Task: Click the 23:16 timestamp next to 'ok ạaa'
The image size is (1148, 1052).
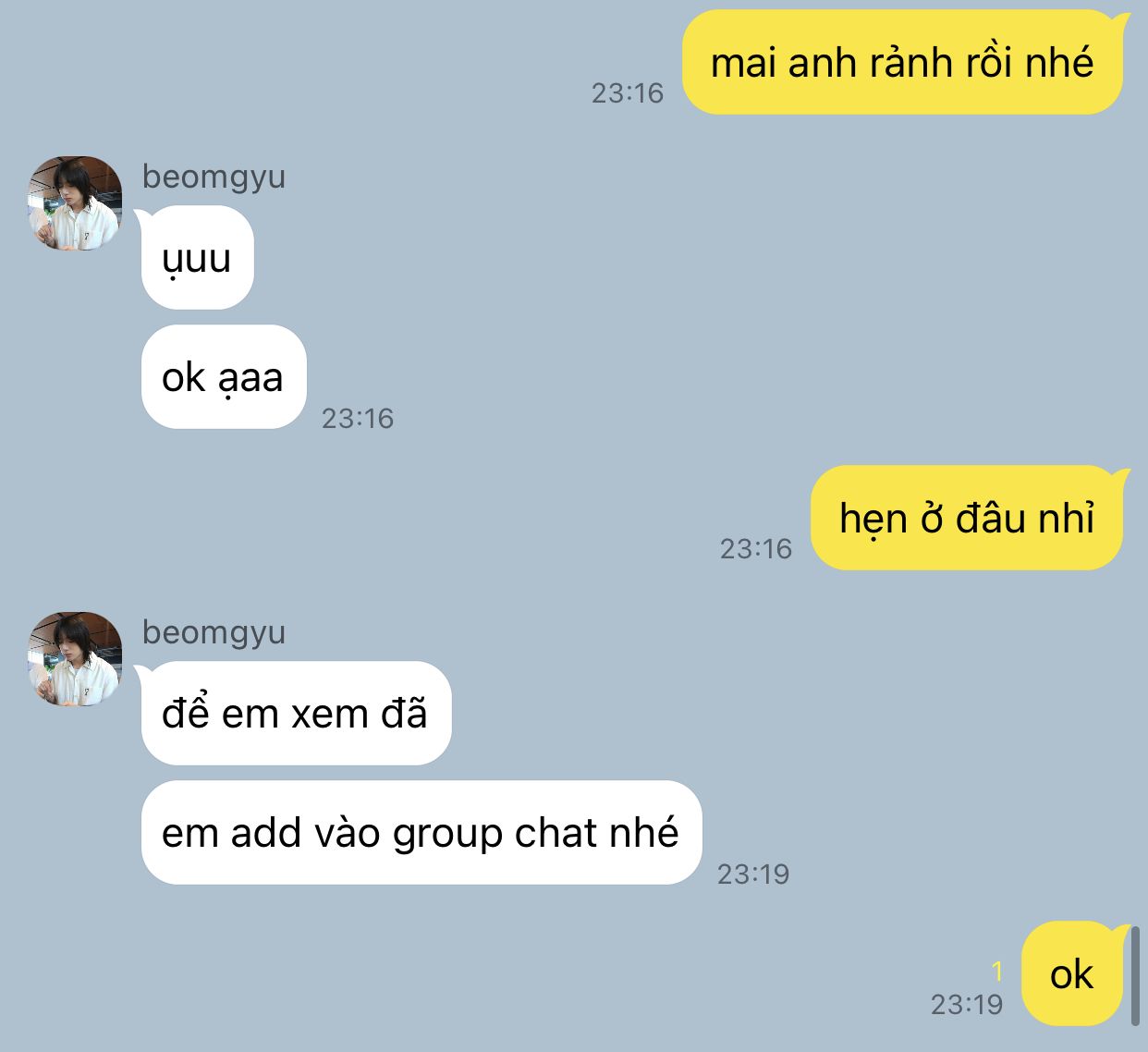Action: (x=358, y=419)
